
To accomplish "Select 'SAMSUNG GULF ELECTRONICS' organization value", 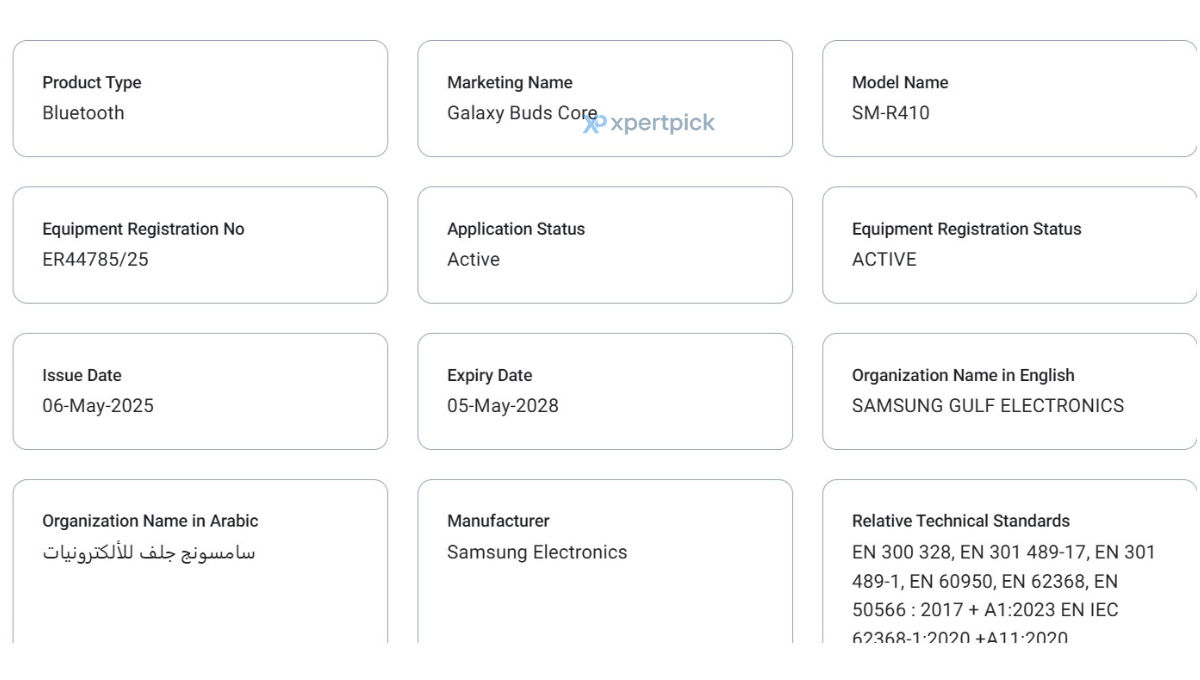I will click(x=988, y=406).
